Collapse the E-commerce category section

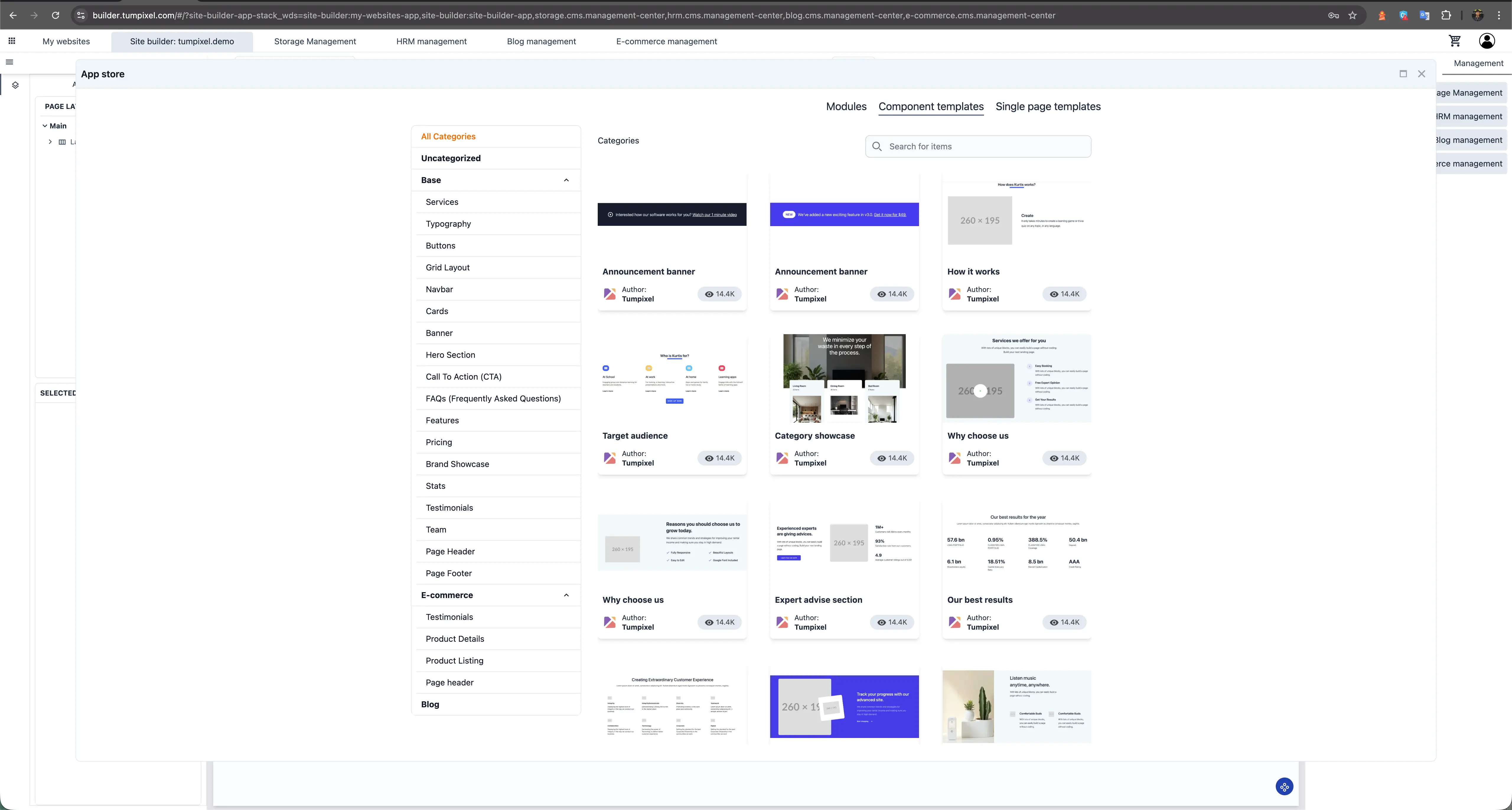566,595
